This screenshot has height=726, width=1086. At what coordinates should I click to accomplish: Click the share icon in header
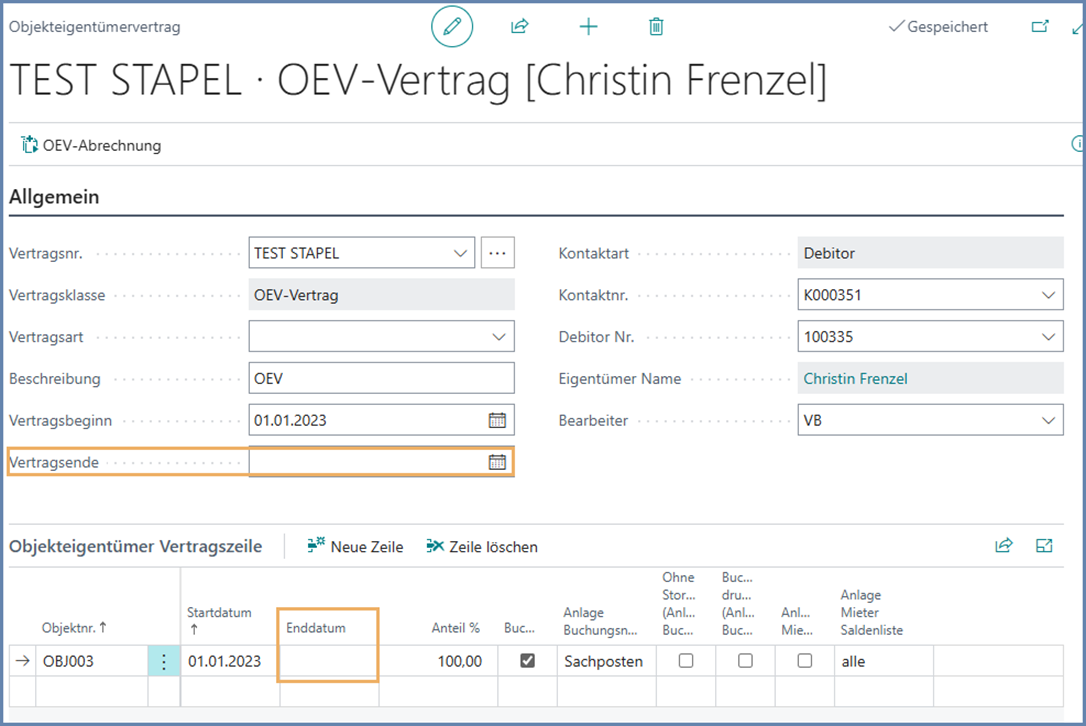click(x=519, y=27)
